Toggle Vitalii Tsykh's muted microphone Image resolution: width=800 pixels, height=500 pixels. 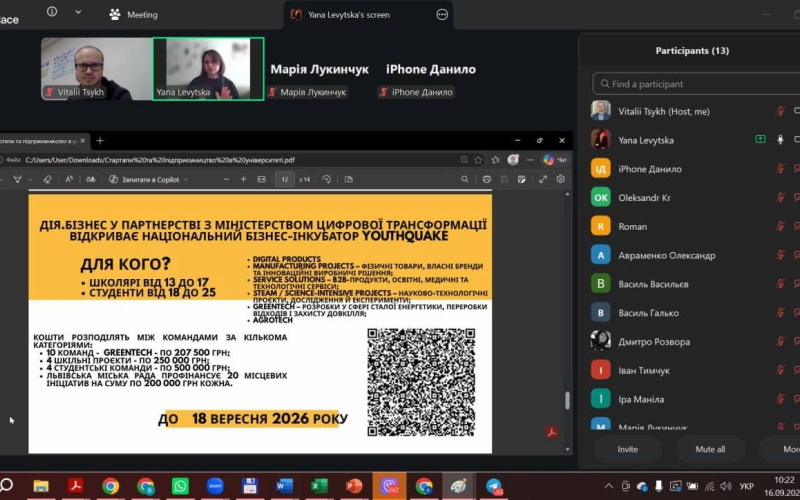780,111
